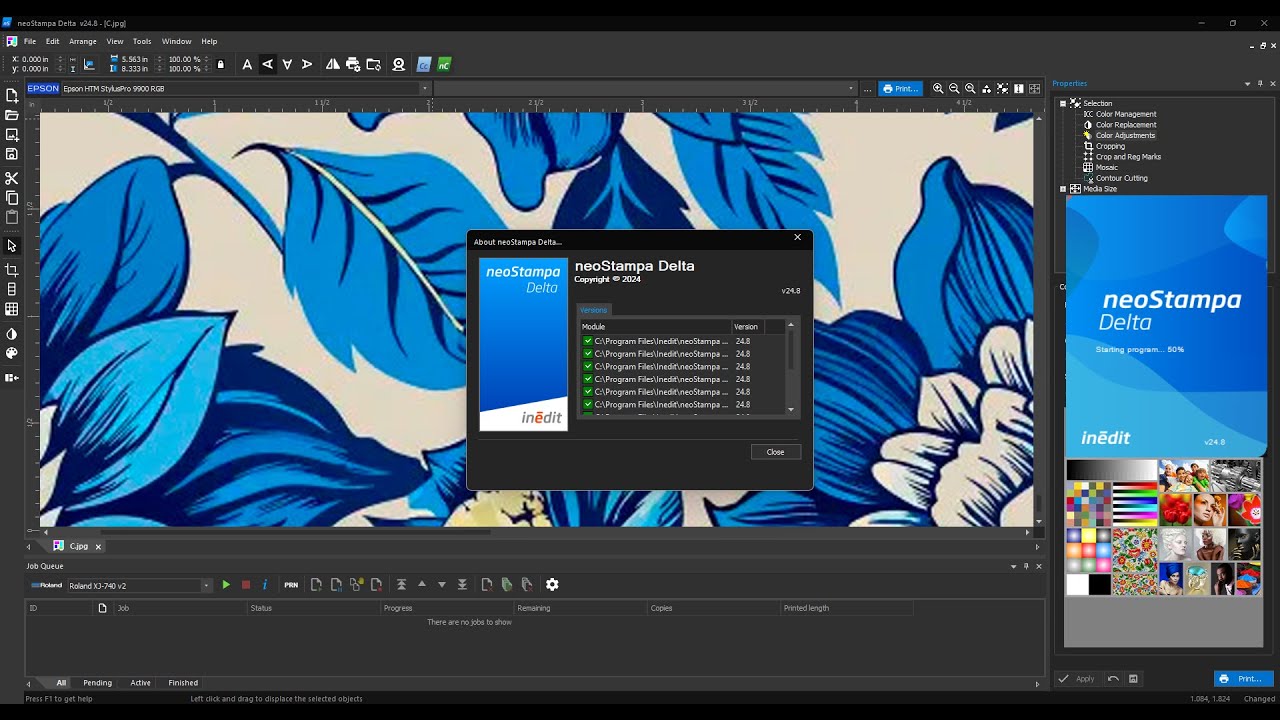Start job queue with green play icon
The width and height of the screenshot is (1280, 720).
pyautogui.click(x=226, y=585)
